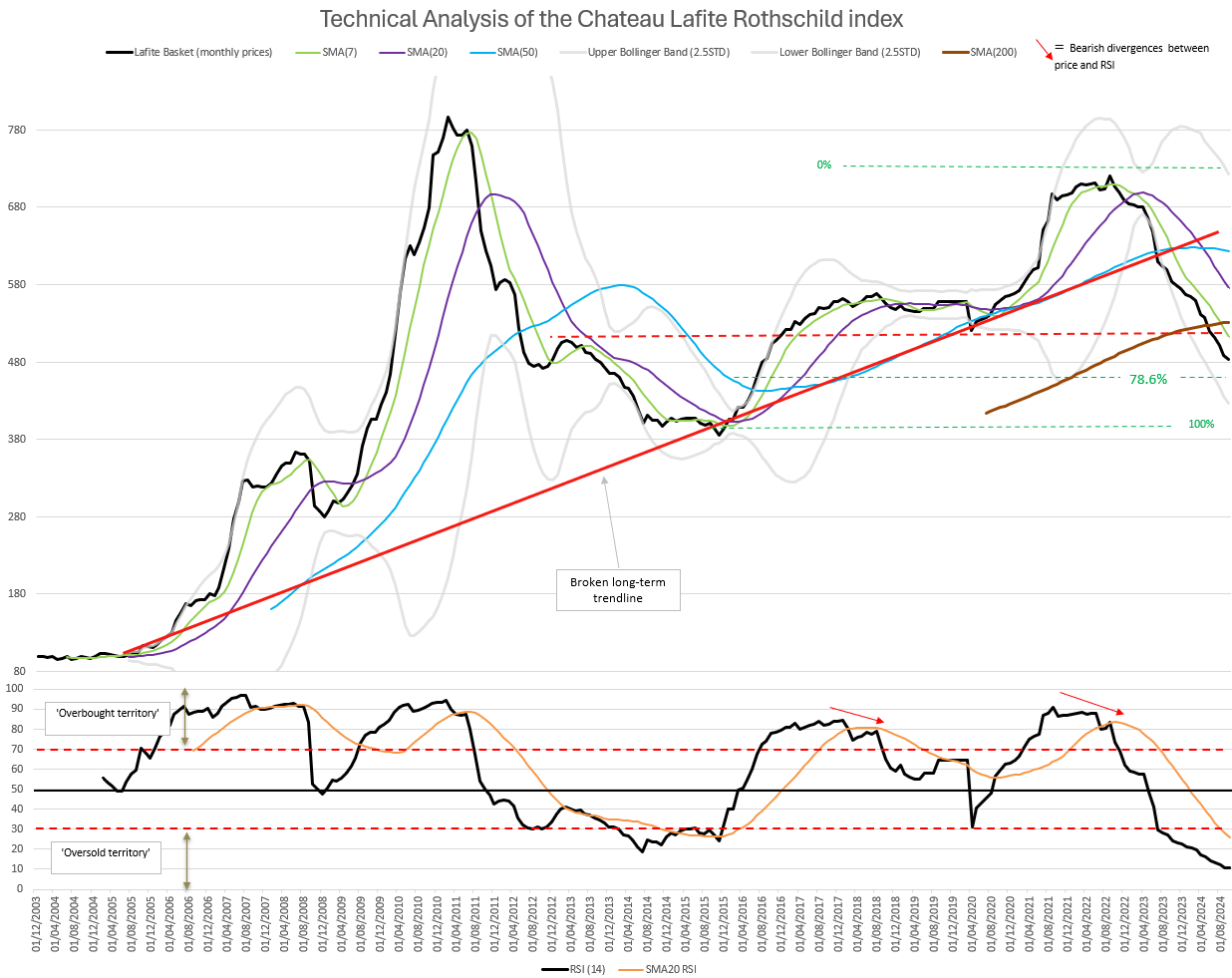The height and width of the screenshot is (978, 1232).
Task: Select the 280 price axis label
Action: click(16, 516)
